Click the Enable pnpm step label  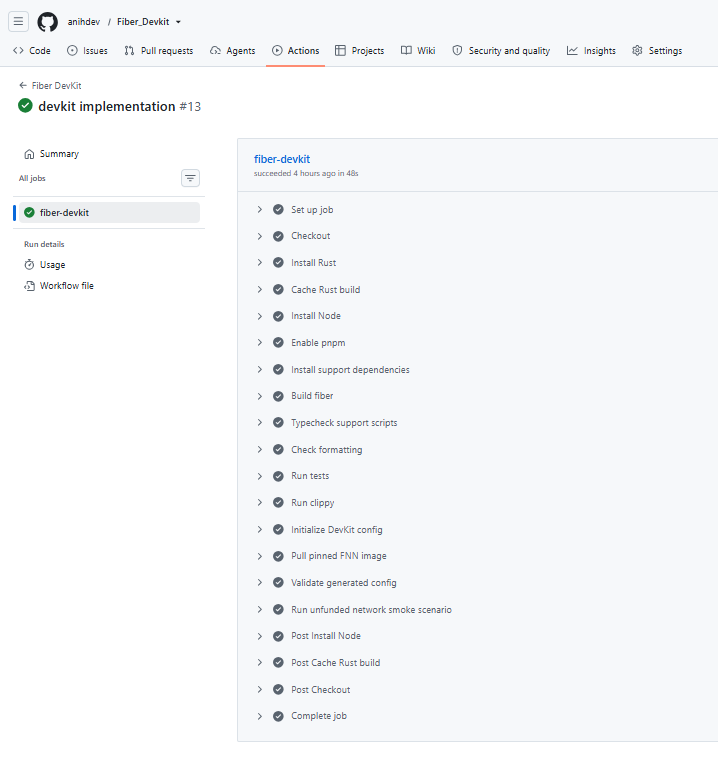(x=318, y=343)
